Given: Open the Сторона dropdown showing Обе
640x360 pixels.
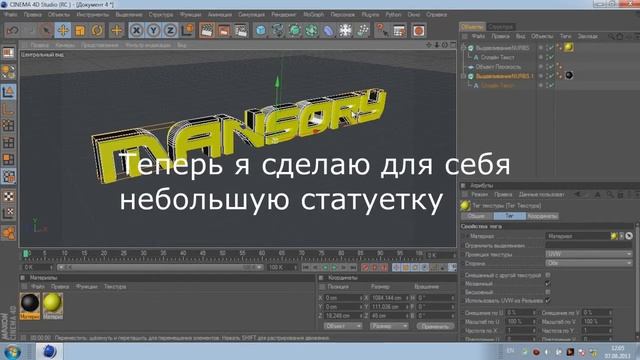Looking at the screenshot, I should pyautogui.click(x=589, y=263).
